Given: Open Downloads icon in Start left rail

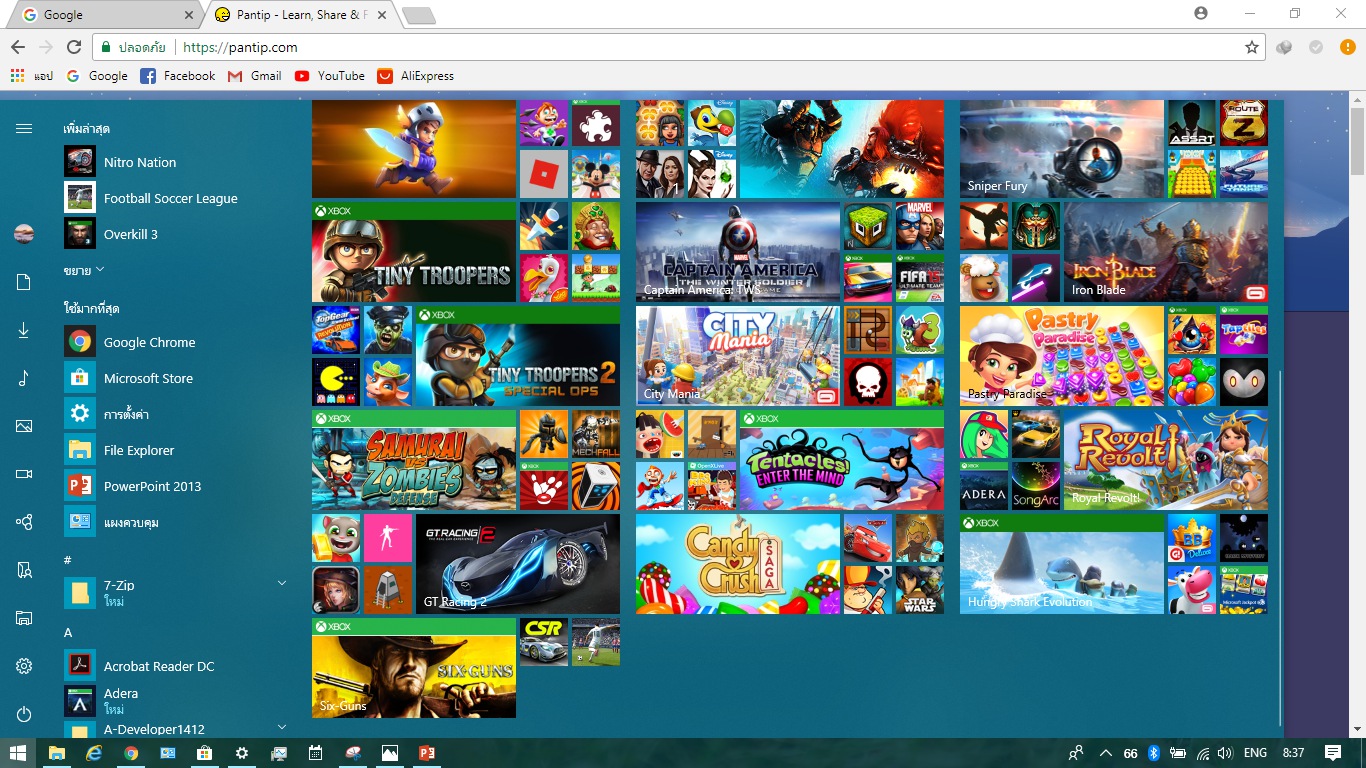Looking at the screenshot, I should [24, 330].
